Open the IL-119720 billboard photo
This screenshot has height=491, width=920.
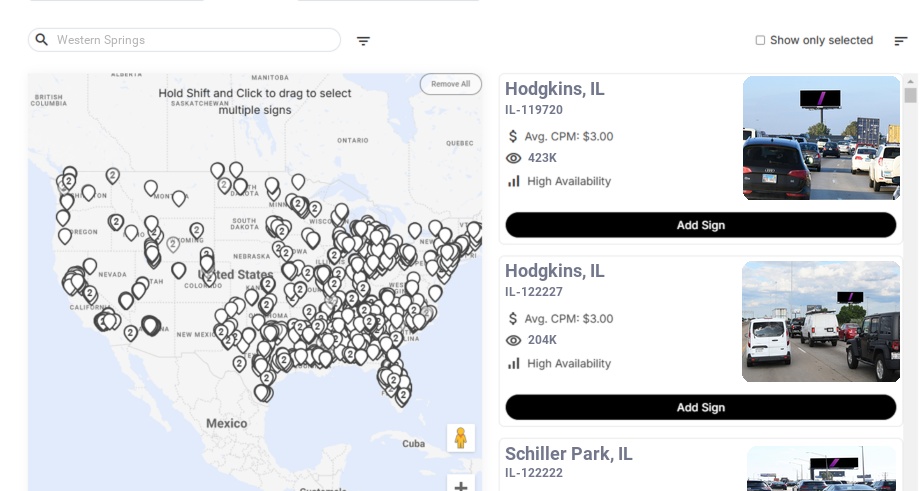pos(821,138)
